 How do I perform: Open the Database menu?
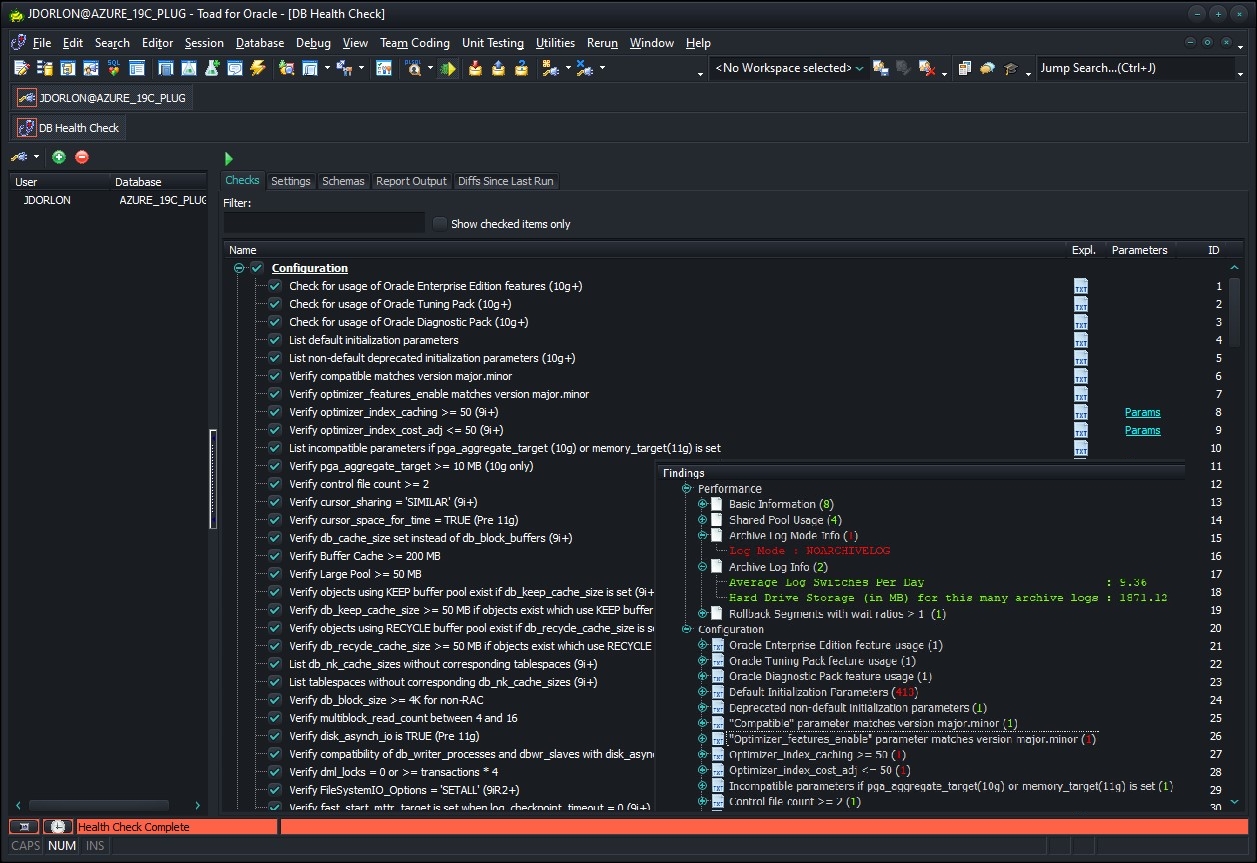click(259, 43)
